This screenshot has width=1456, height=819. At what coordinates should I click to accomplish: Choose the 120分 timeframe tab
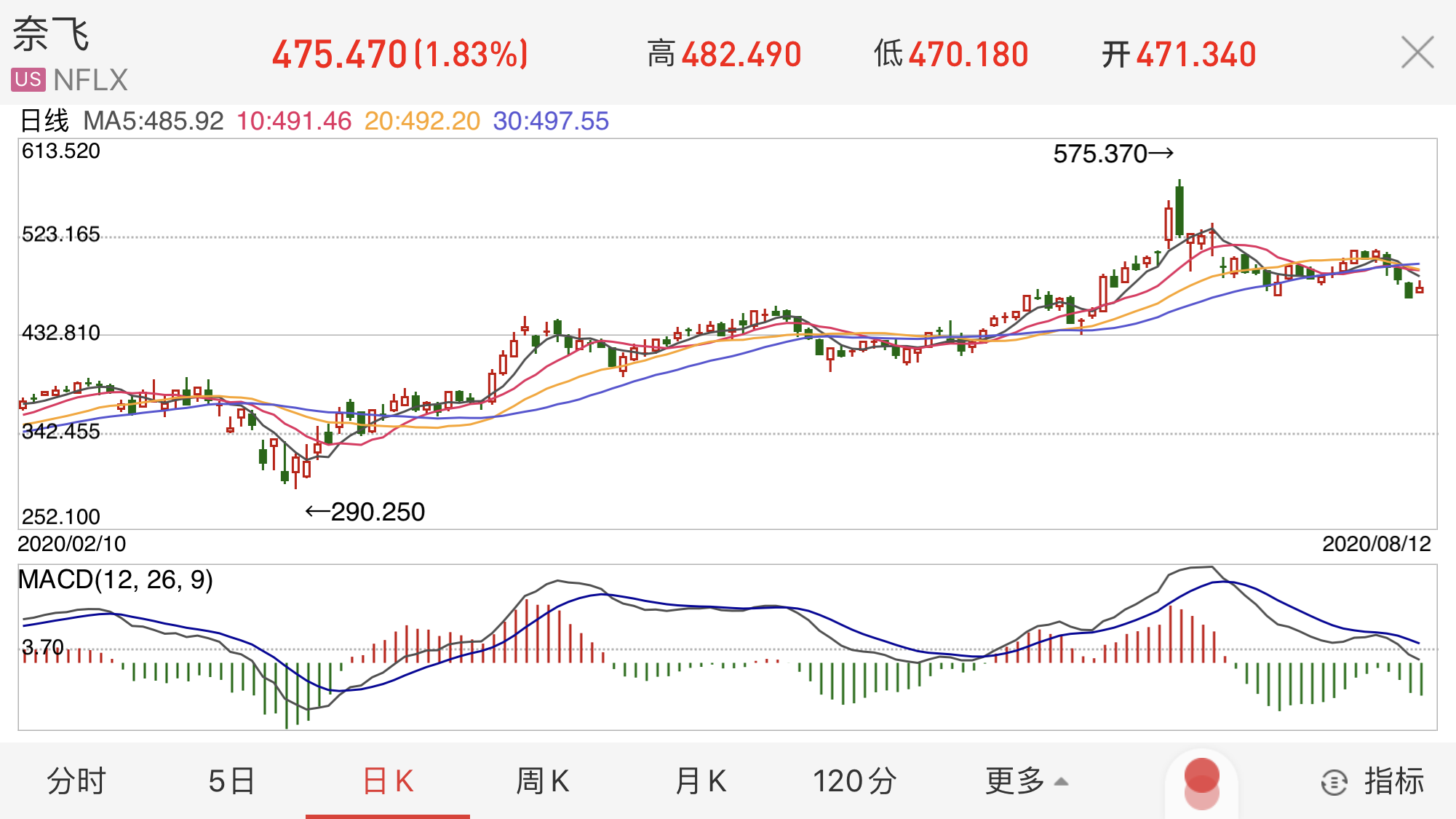point(854,781)
